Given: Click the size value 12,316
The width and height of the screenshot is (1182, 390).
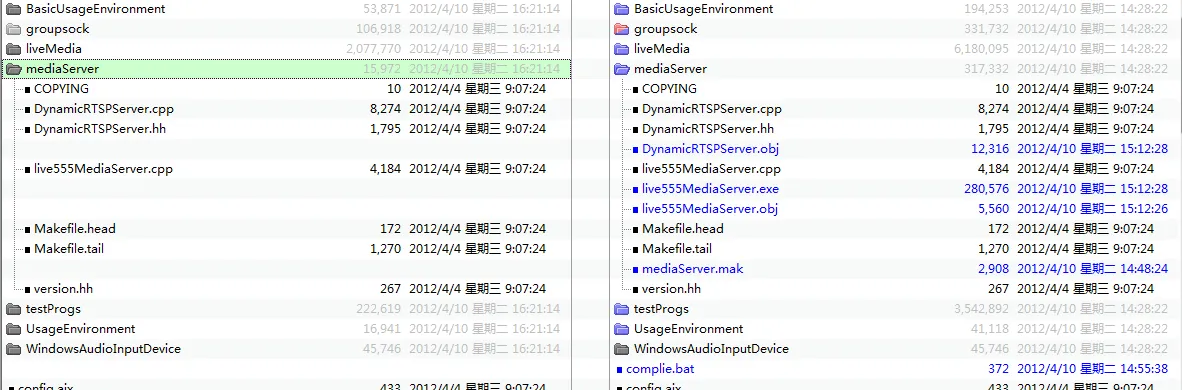Looking at the screenshot, I should pyautogui.click(x=990, y=149).
